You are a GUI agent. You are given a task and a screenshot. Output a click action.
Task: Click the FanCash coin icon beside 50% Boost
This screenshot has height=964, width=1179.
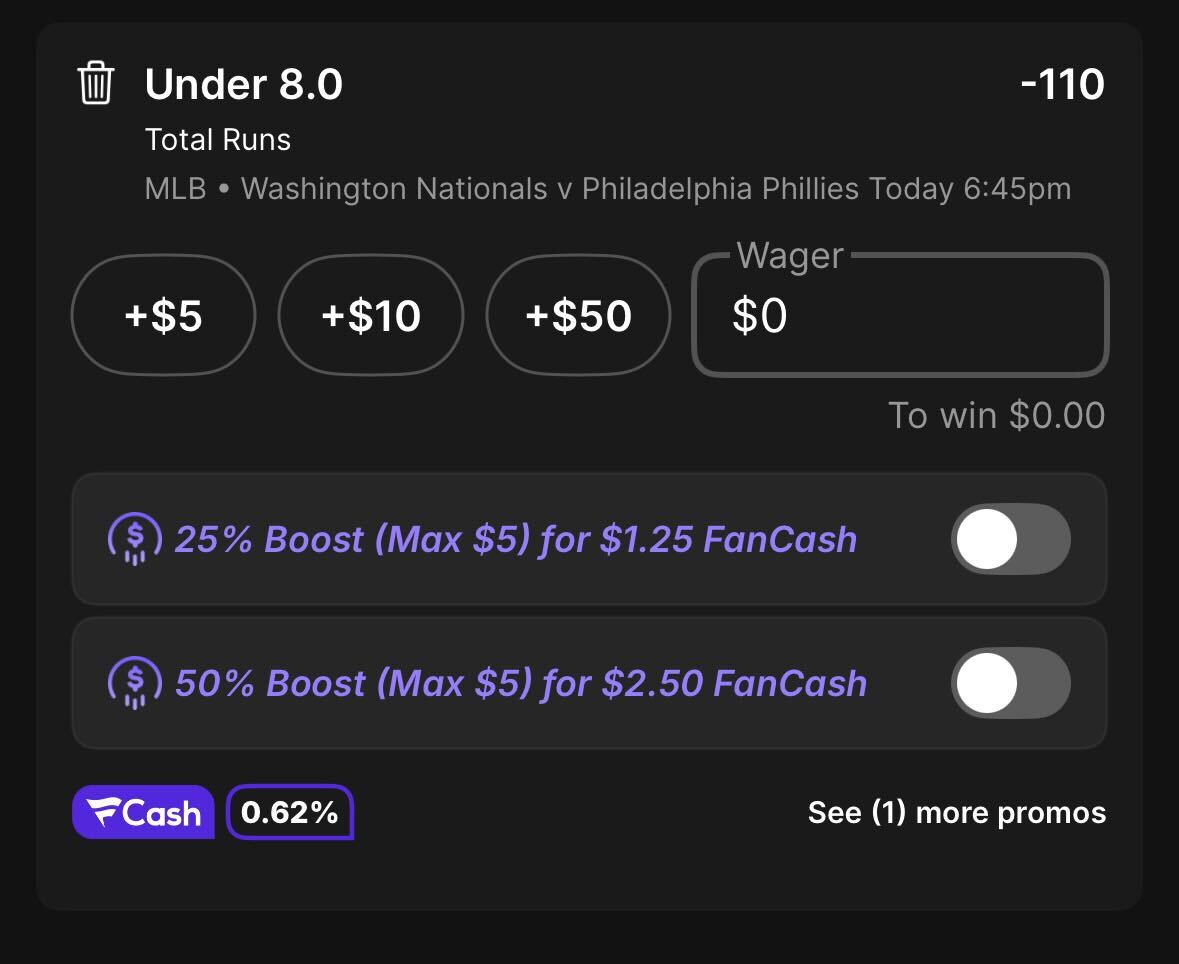[x=135, y=683]
